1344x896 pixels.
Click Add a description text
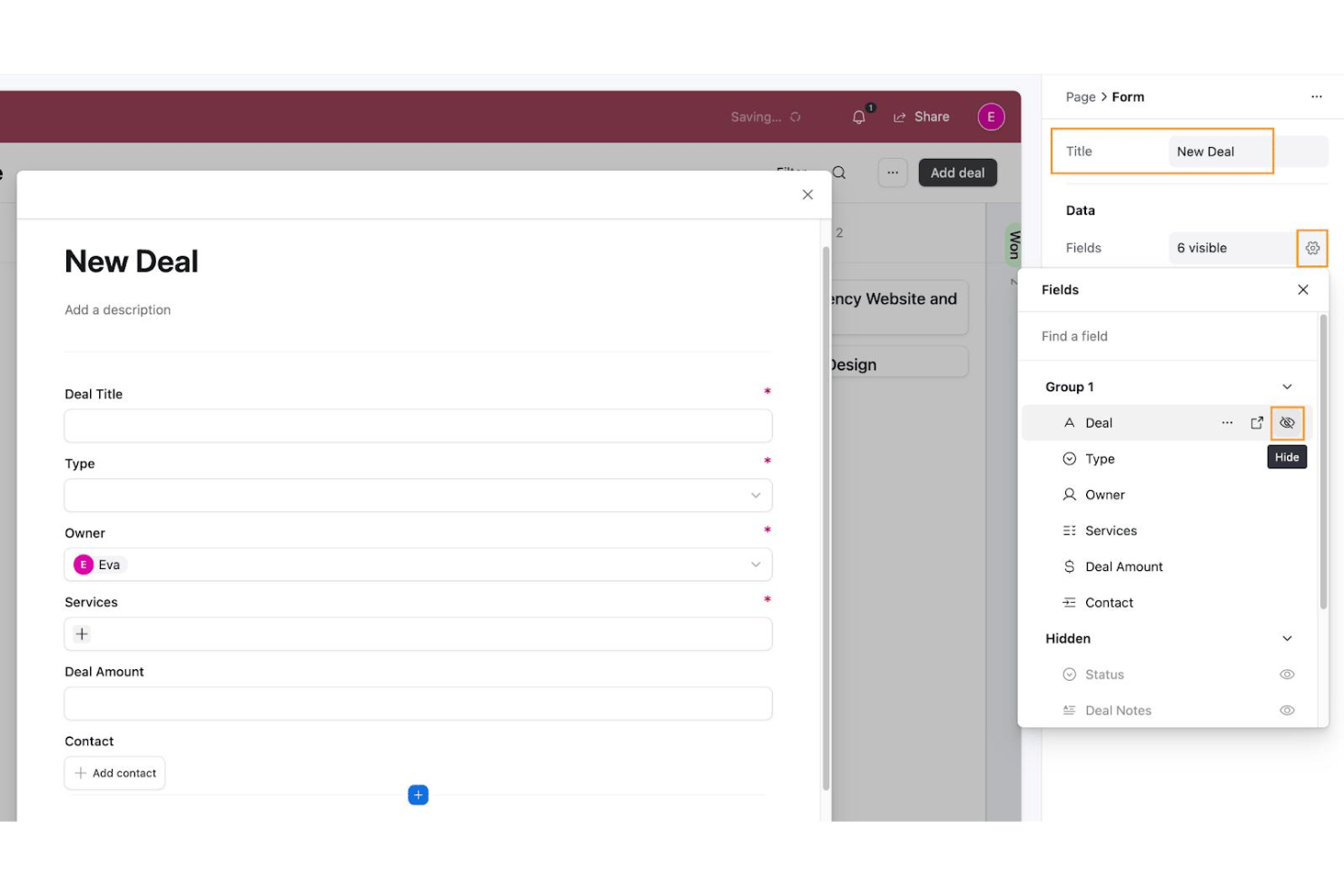[x=118, y=310]
